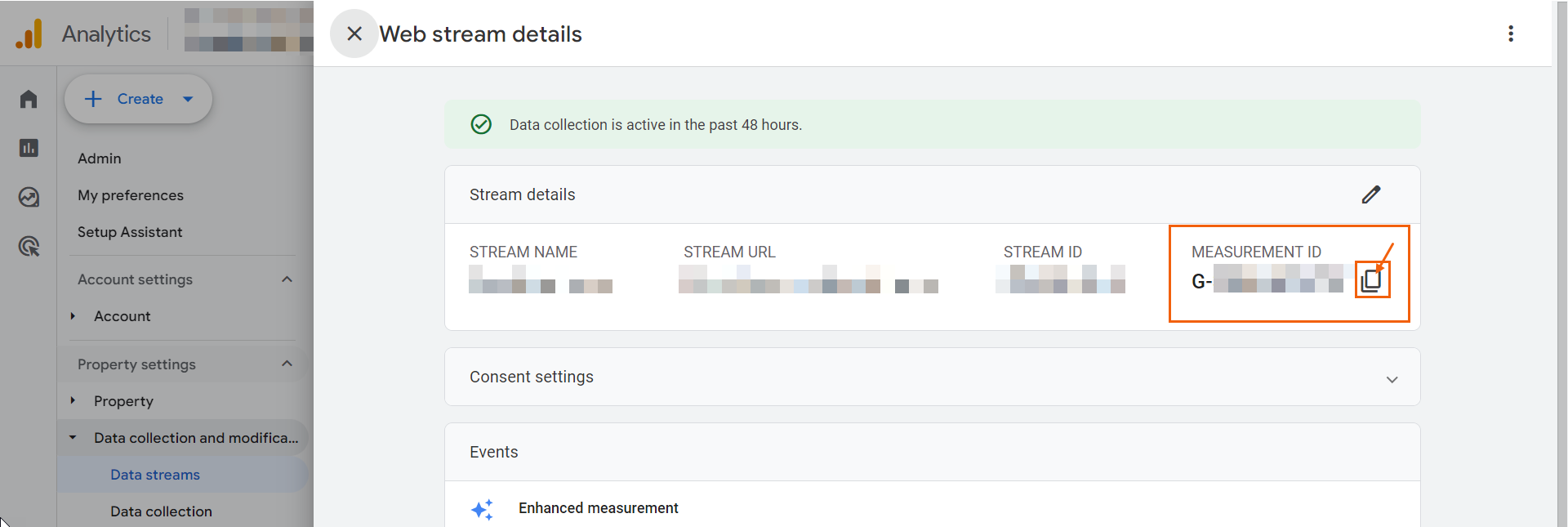The width and height of the screenshot is (1568, 527).
Task: Open Reports from the bar chart icon
Action: click(29, 148)
